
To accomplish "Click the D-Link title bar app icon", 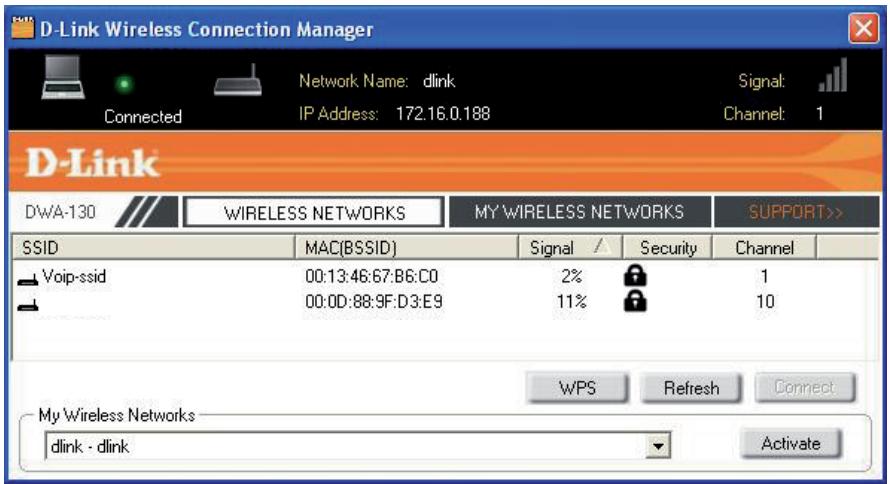I will point(23,27).
